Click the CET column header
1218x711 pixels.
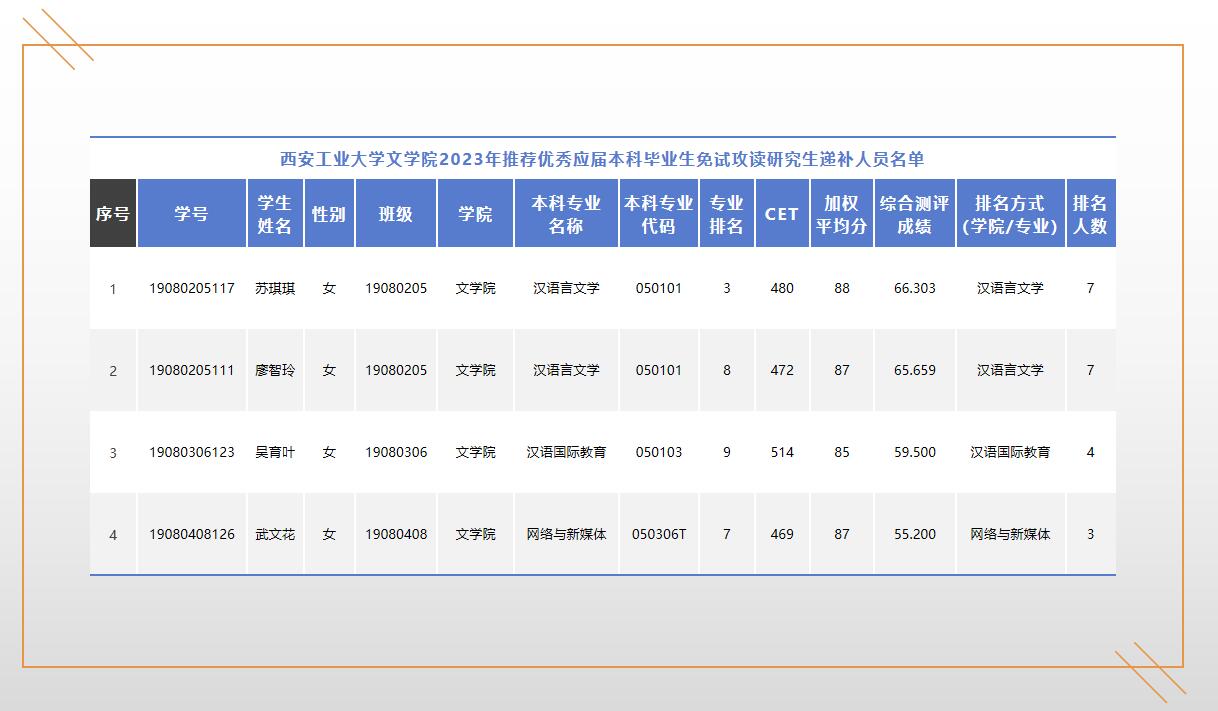(x=782, y=214)
